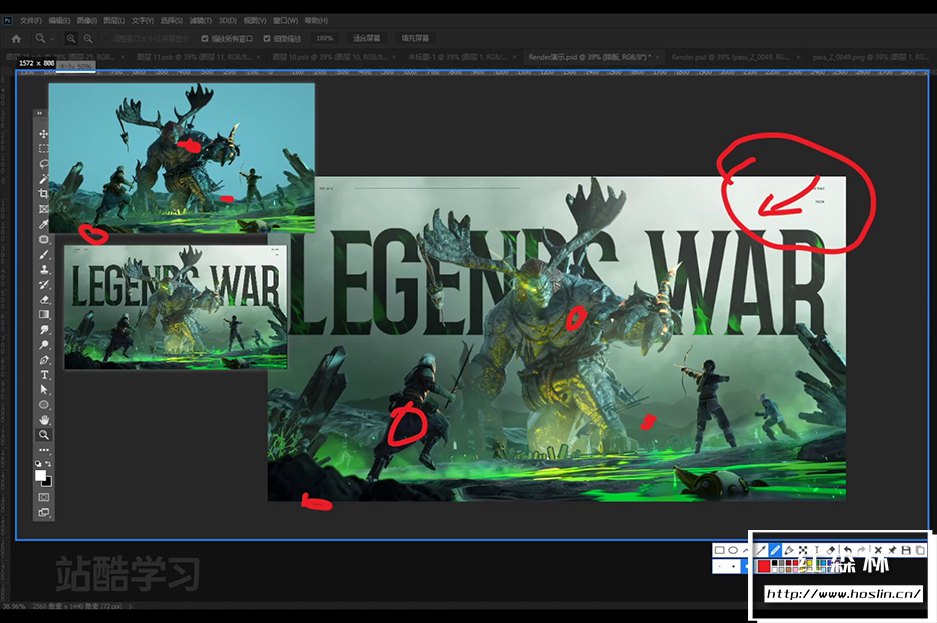
Task: Select the Smudge tool
Action: click(x=44, y=330)
